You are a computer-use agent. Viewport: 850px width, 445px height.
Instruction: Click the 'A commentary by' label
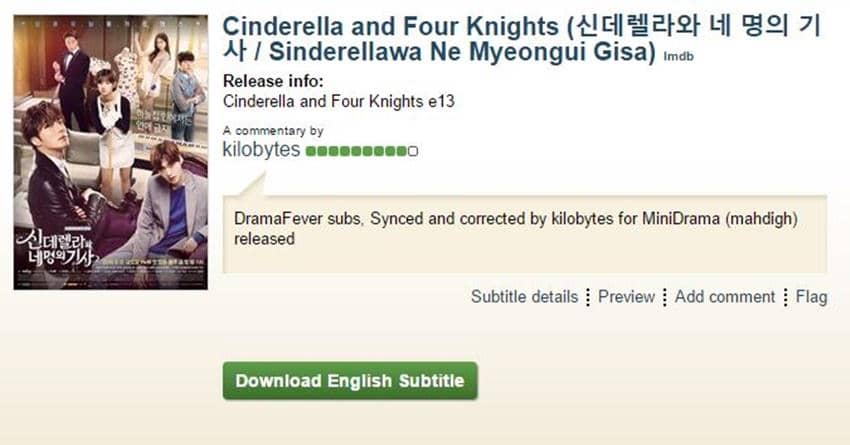tap(272, 131)
